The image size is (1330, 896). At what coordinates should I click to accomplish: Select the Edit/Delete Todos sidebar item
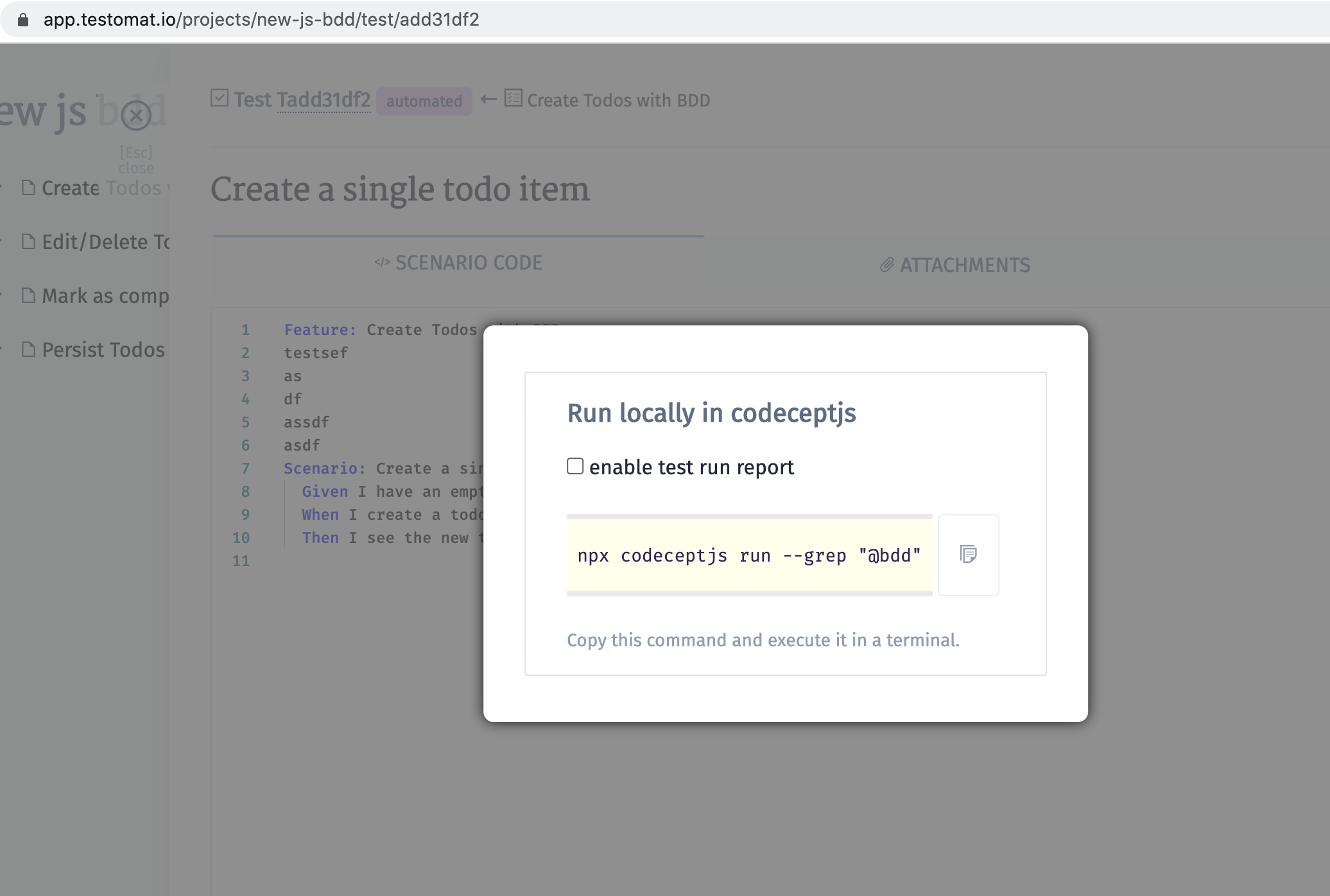click(106, 241)
